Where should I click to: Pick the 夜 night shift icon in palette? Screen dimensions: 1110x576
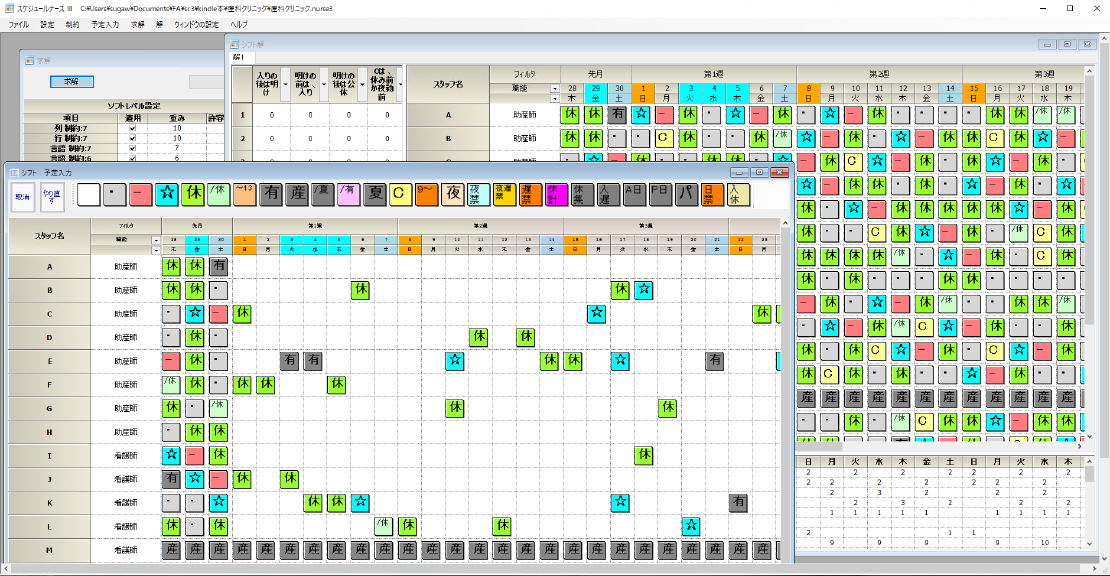(453, 195)
